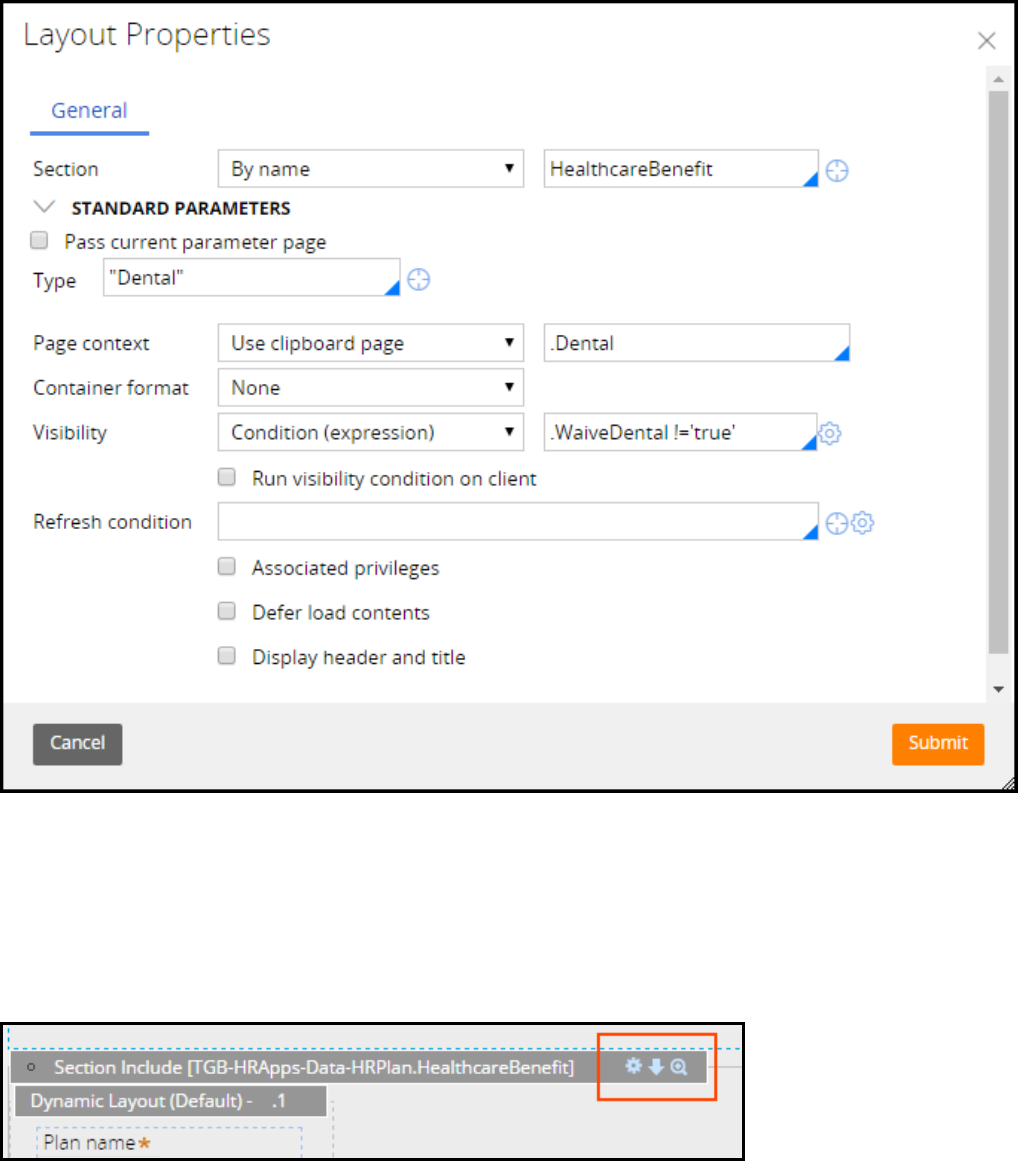Screen dimensions: 1018x1161
Task: Open the Page context dropdown
Action: coord(370,343)
